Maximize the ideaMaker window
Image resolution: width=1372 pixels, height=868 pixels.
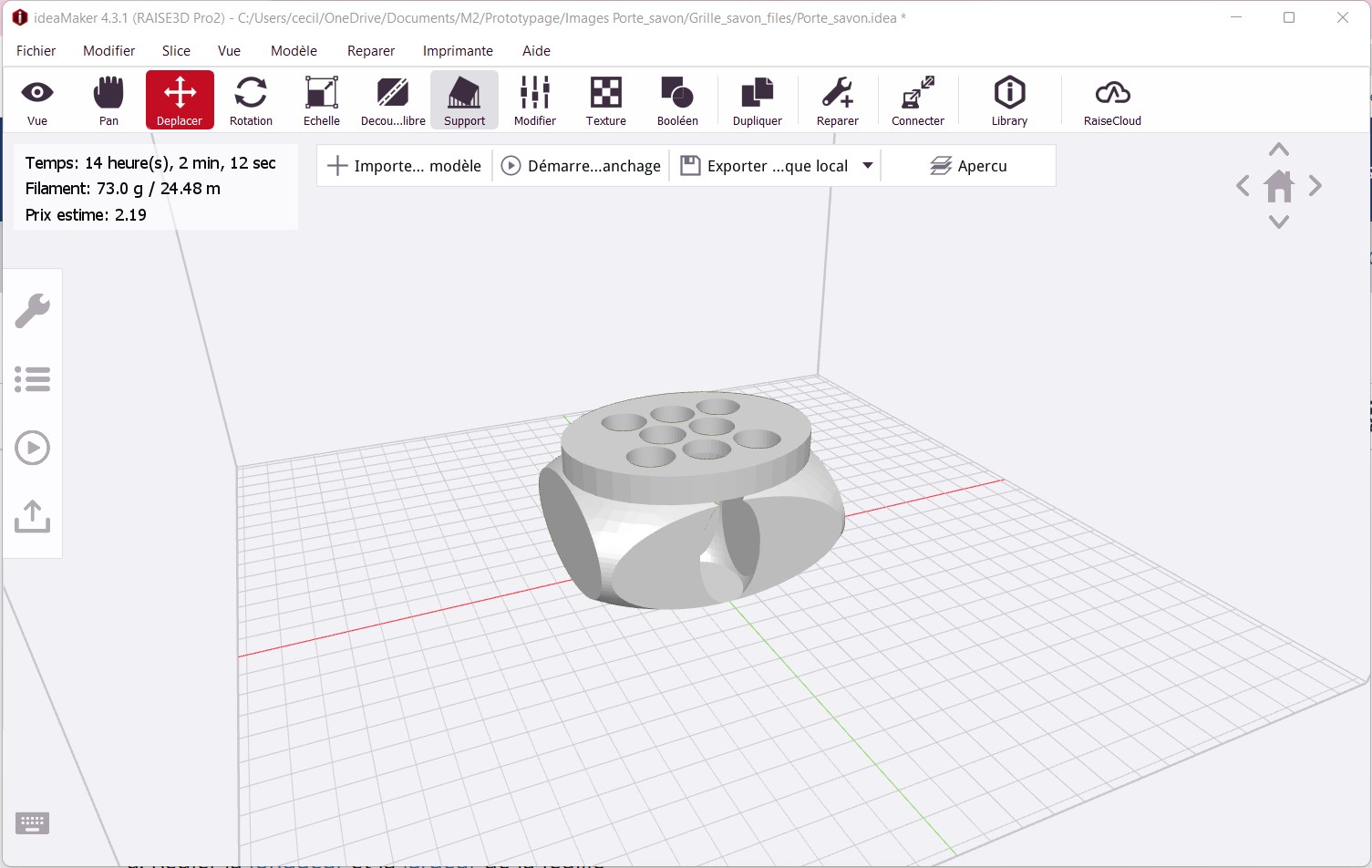click(1289, 17)
